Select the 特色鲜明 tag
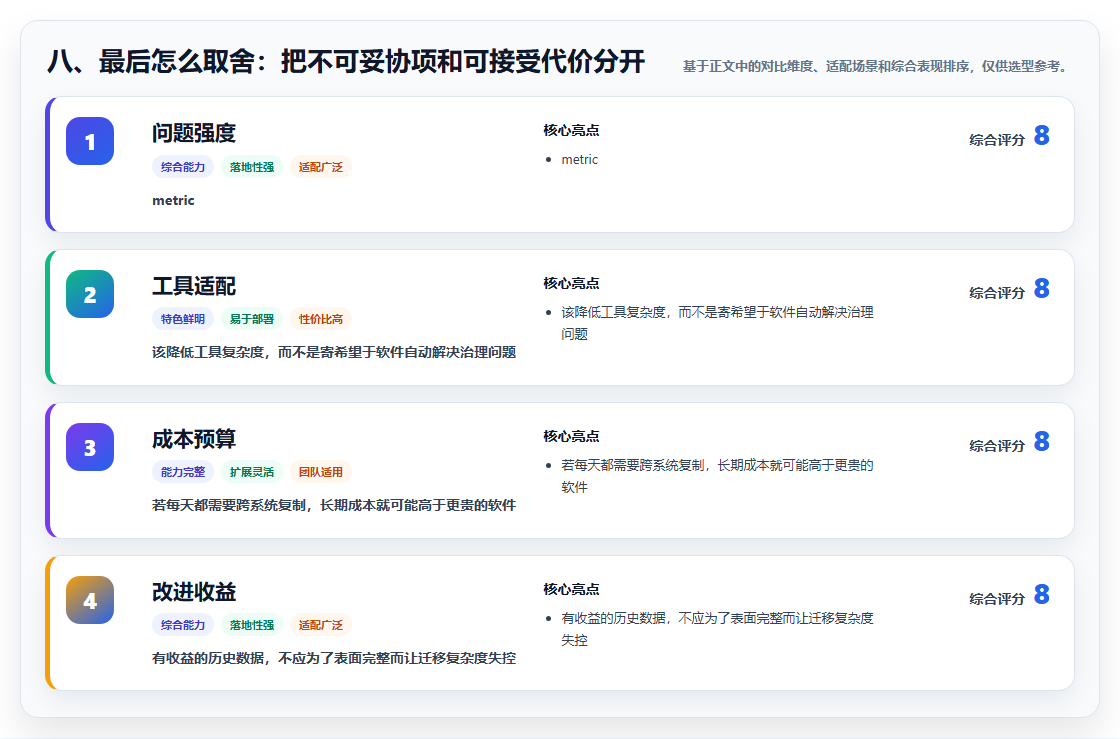Image resolution: width=1120 pixels, height=739 pixels. pos(183,318)
